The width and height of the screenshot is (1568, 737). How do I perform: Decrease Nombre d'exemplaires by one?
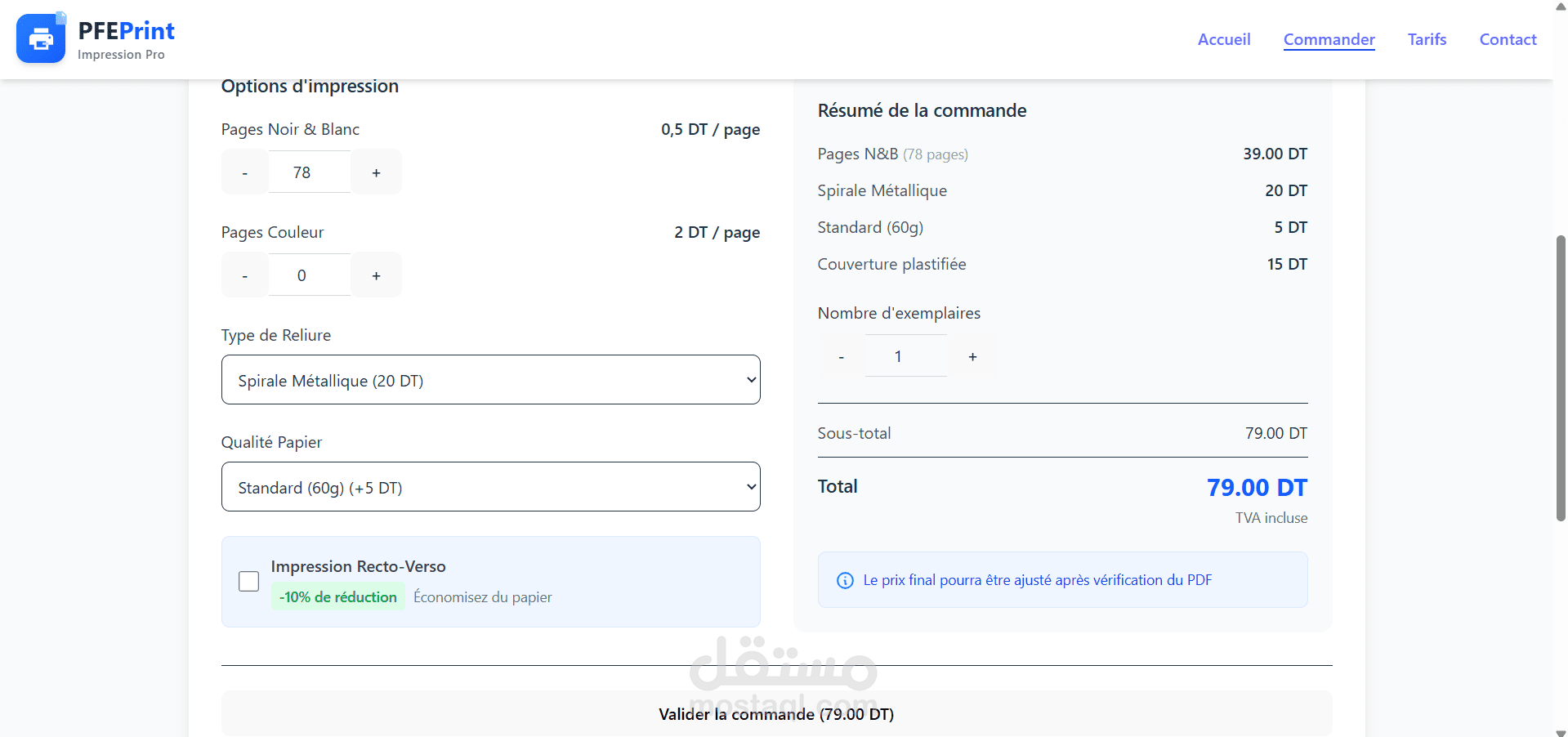[x=841, y=356]
